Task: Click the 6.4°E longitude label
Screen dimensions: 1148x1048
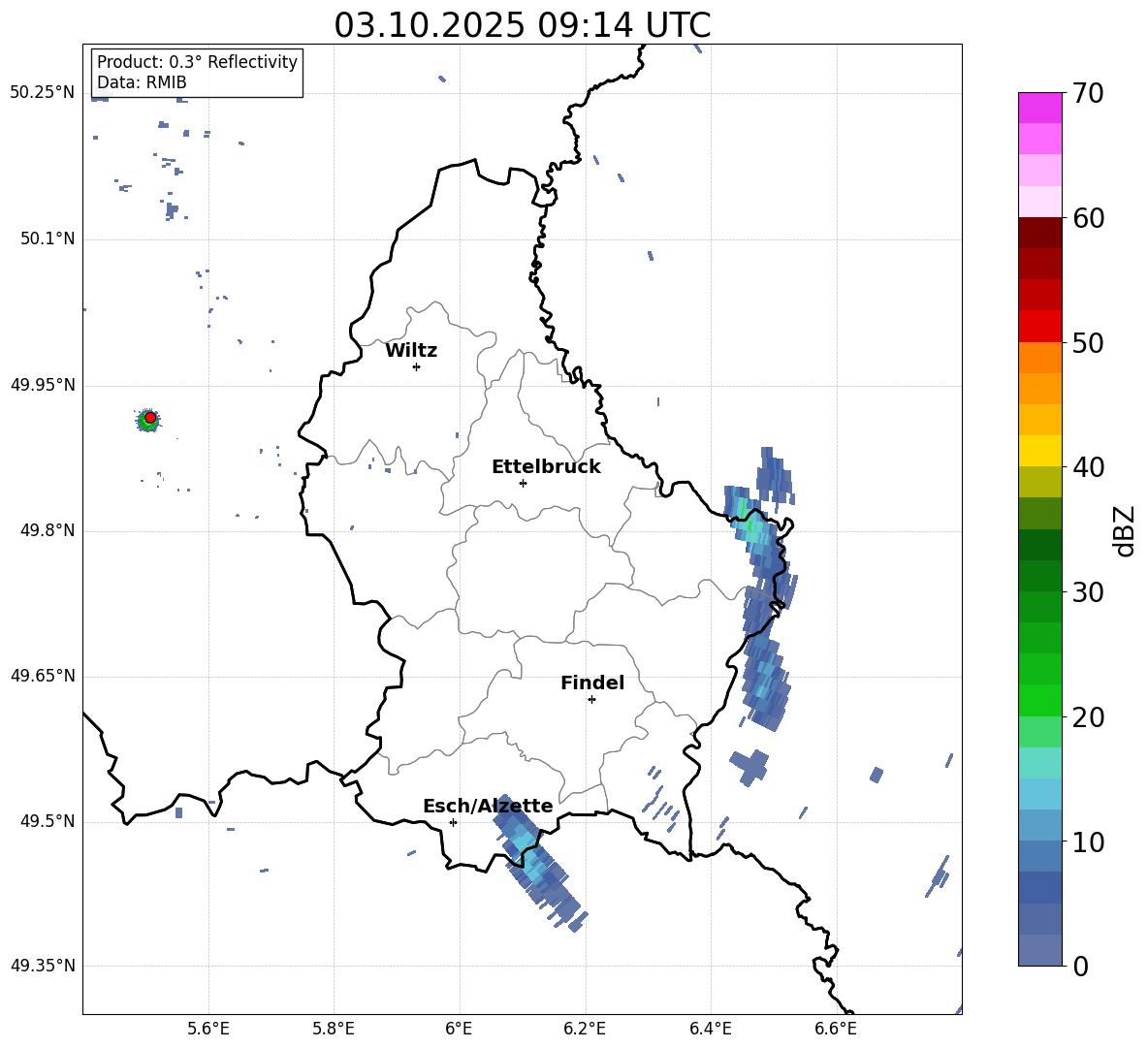Action: (x=710, y=1029)
